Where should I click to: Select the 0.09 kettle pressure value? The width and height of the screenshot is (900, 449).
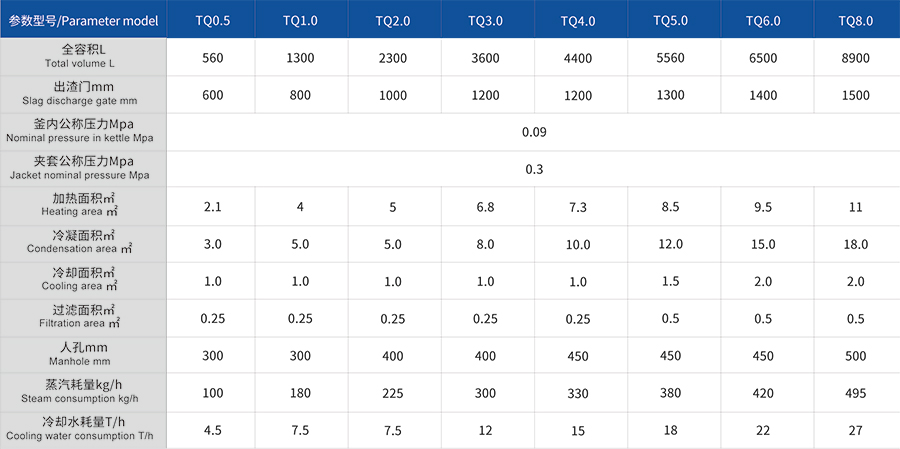[534, 132]
